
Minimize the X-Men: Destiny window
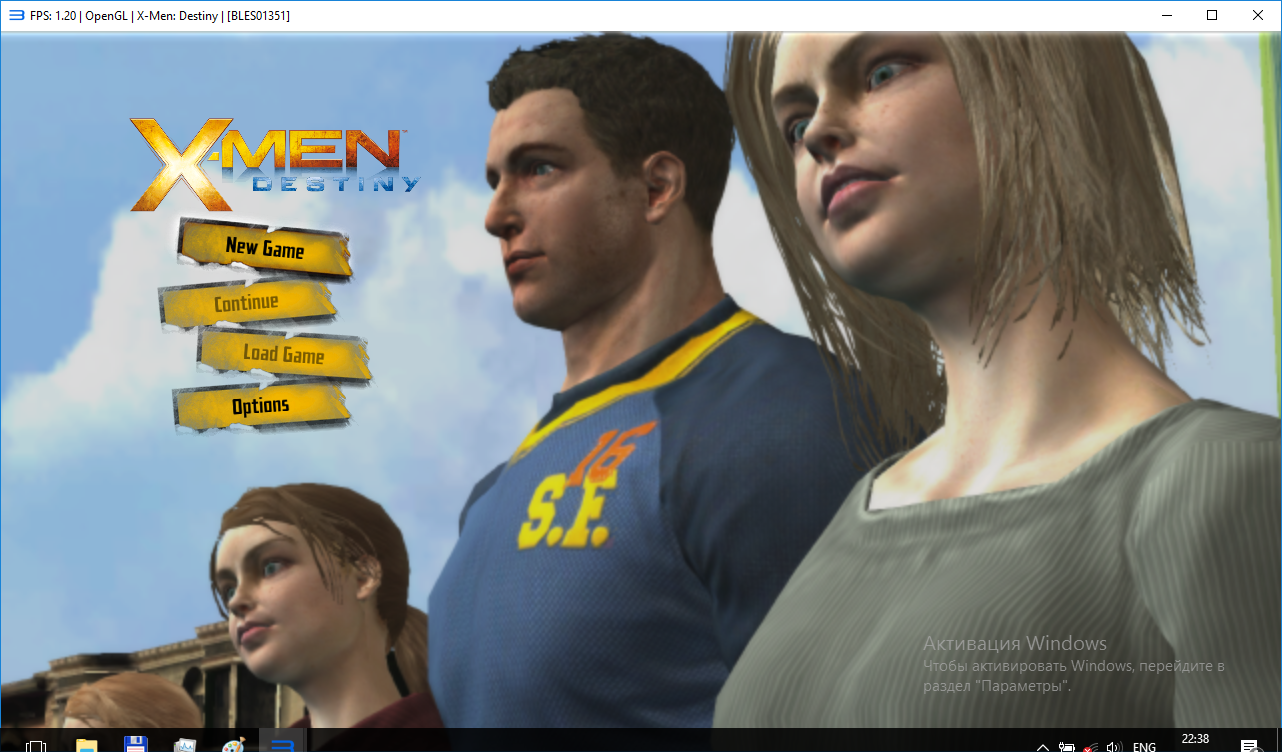point(1166,15)
